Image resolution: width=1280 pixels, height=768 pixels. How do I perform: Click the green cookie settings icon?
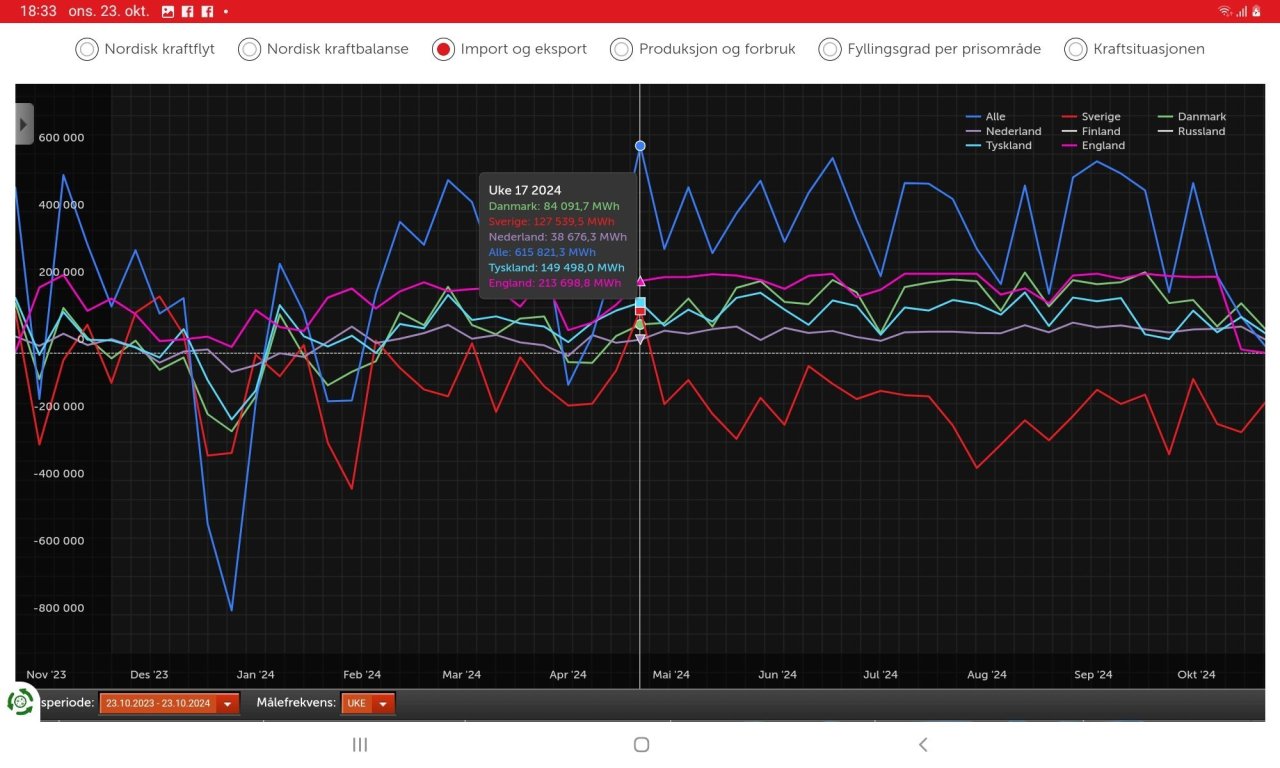pyautogui.click(x=20, y=701)
